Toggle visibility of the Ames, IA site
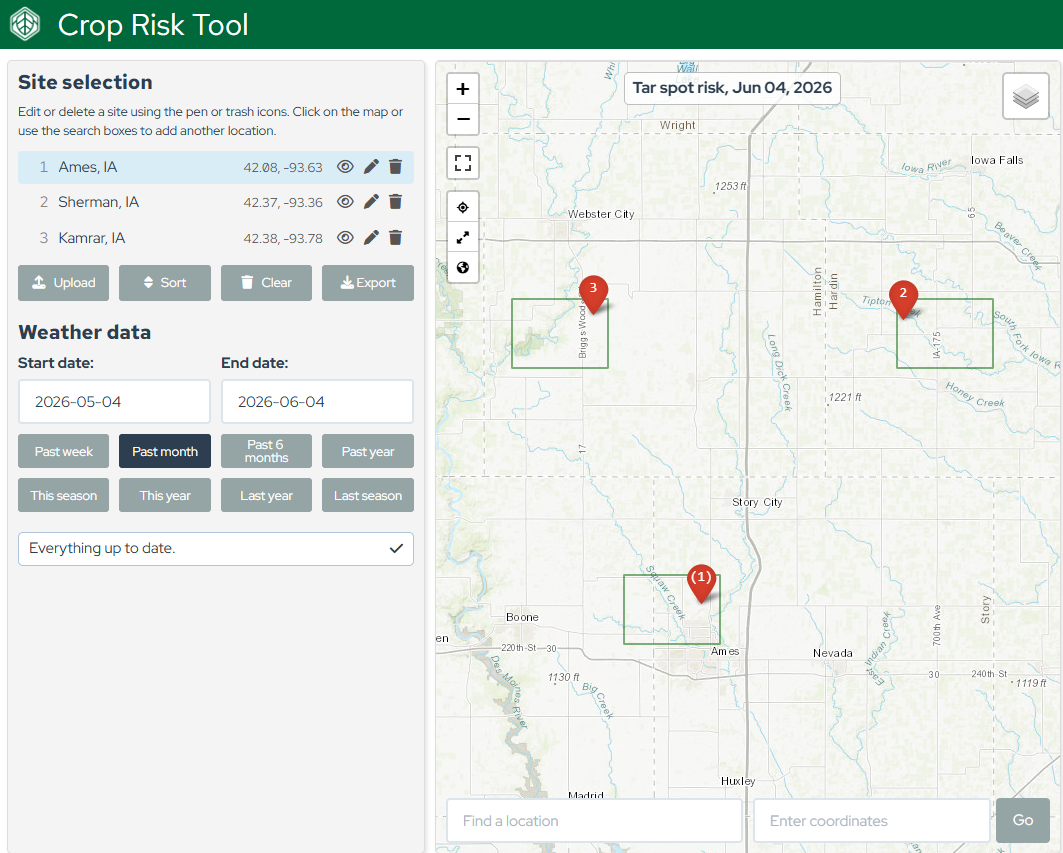1063x853 pixels. 345,167
